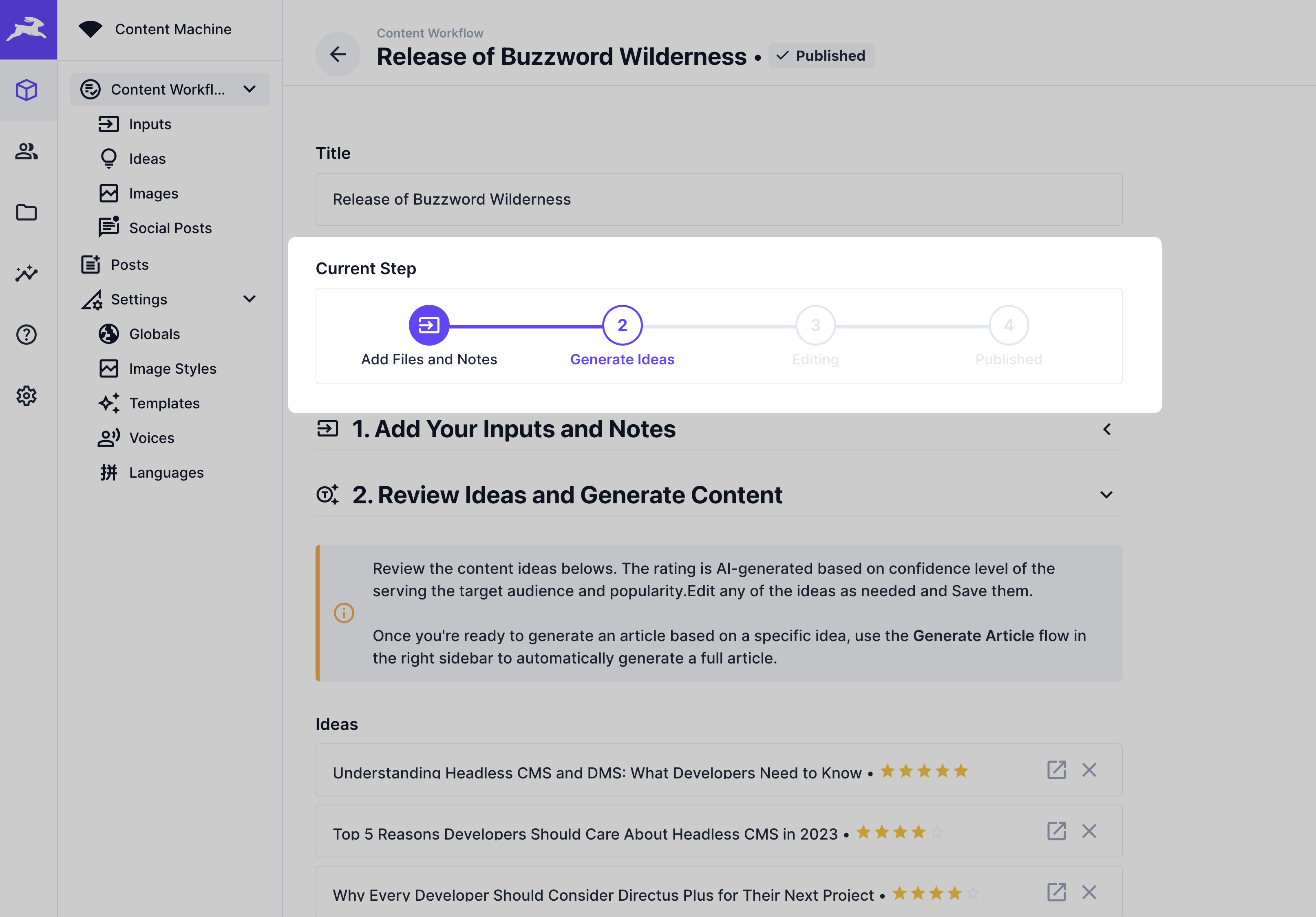
Task: Remove the Top 5 Reasons idea
Action: click(1089, 831)
